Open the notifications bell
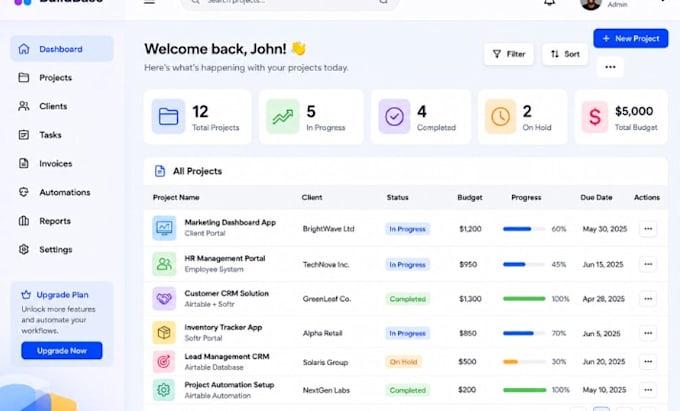This screenshot has height=411, width=680. click(x=549, y=3)
